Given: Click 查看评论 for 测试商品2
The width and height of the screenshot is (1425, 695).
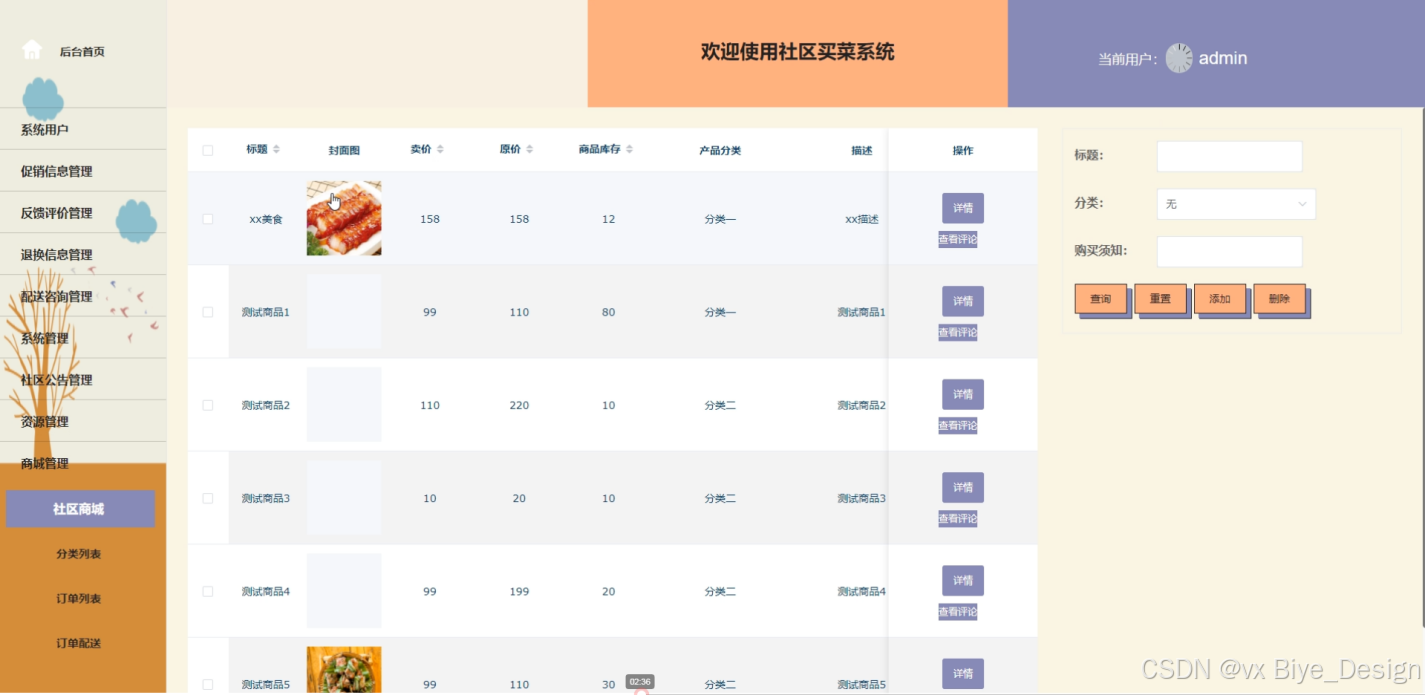Looking at the screenshot, I should click(x=957, y=426).
